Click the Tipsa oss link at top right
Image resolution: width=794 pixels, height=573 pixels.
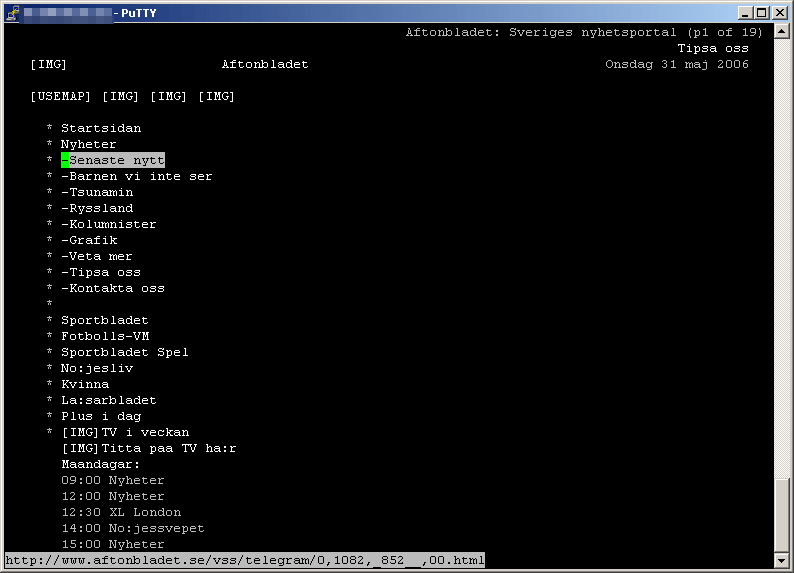(713, 49)
